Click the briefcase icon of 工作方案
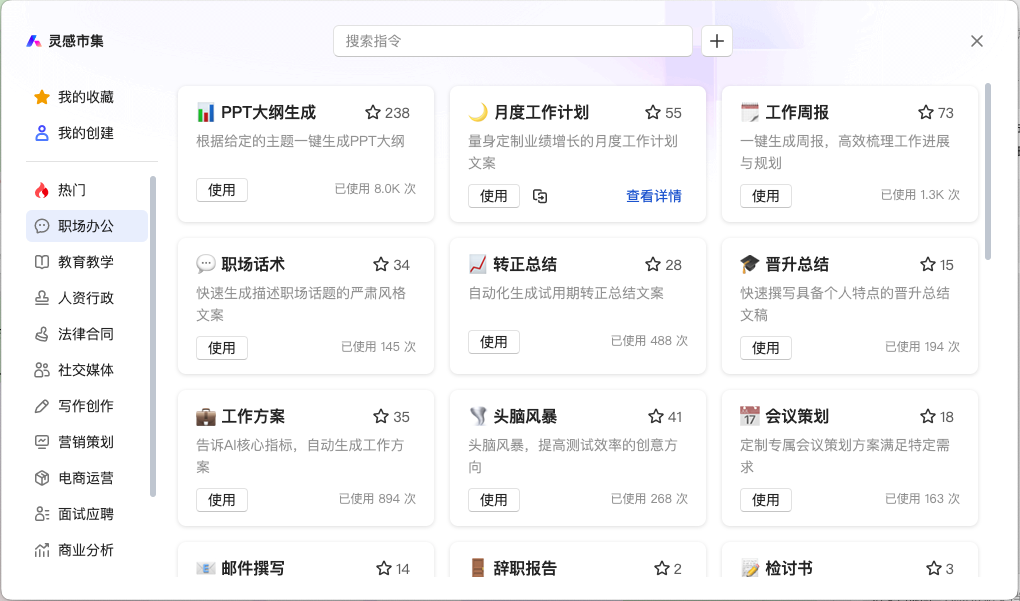The height and width of the screenshot is (601, 1020). 206,416
